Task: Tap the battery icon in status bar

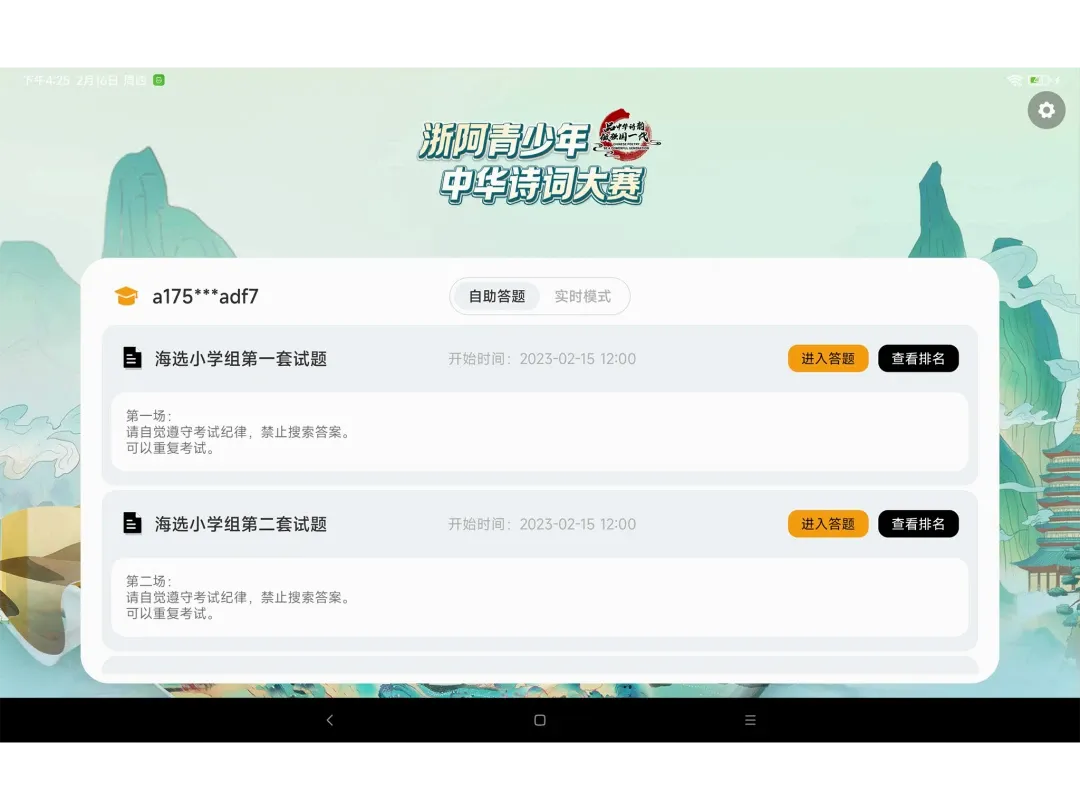Action: pos(1039,81)
